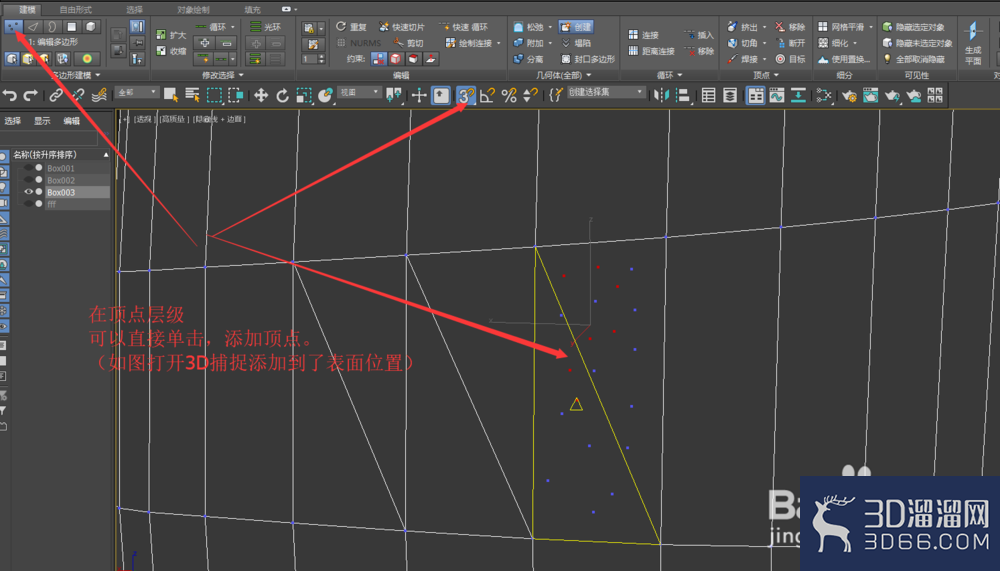The image size is (1000, 571).
Task: Hide Box003 by clicking its eye icon
Action: [29, 191]
